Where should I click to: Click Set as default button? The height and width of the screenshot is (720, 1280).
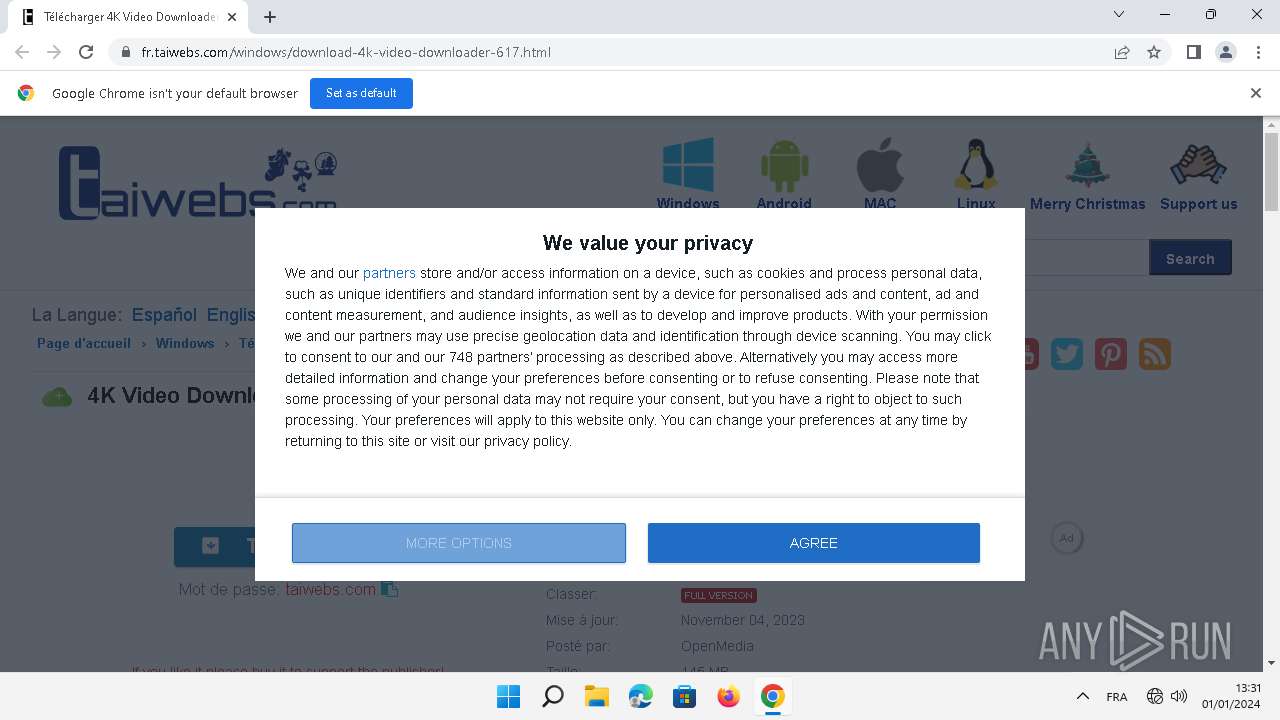pyautogui.click(x=361, y=93)
